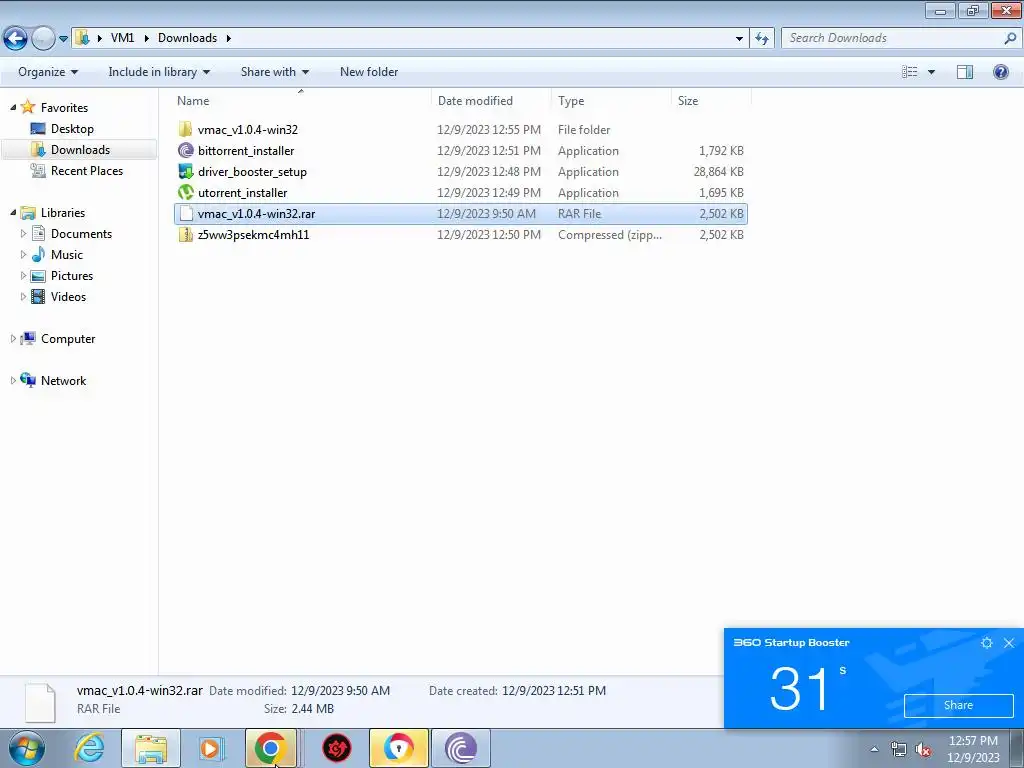
Task: Click VM1 in the address breadcrumb
Action: pyautogui.click(x=122, y=38)
